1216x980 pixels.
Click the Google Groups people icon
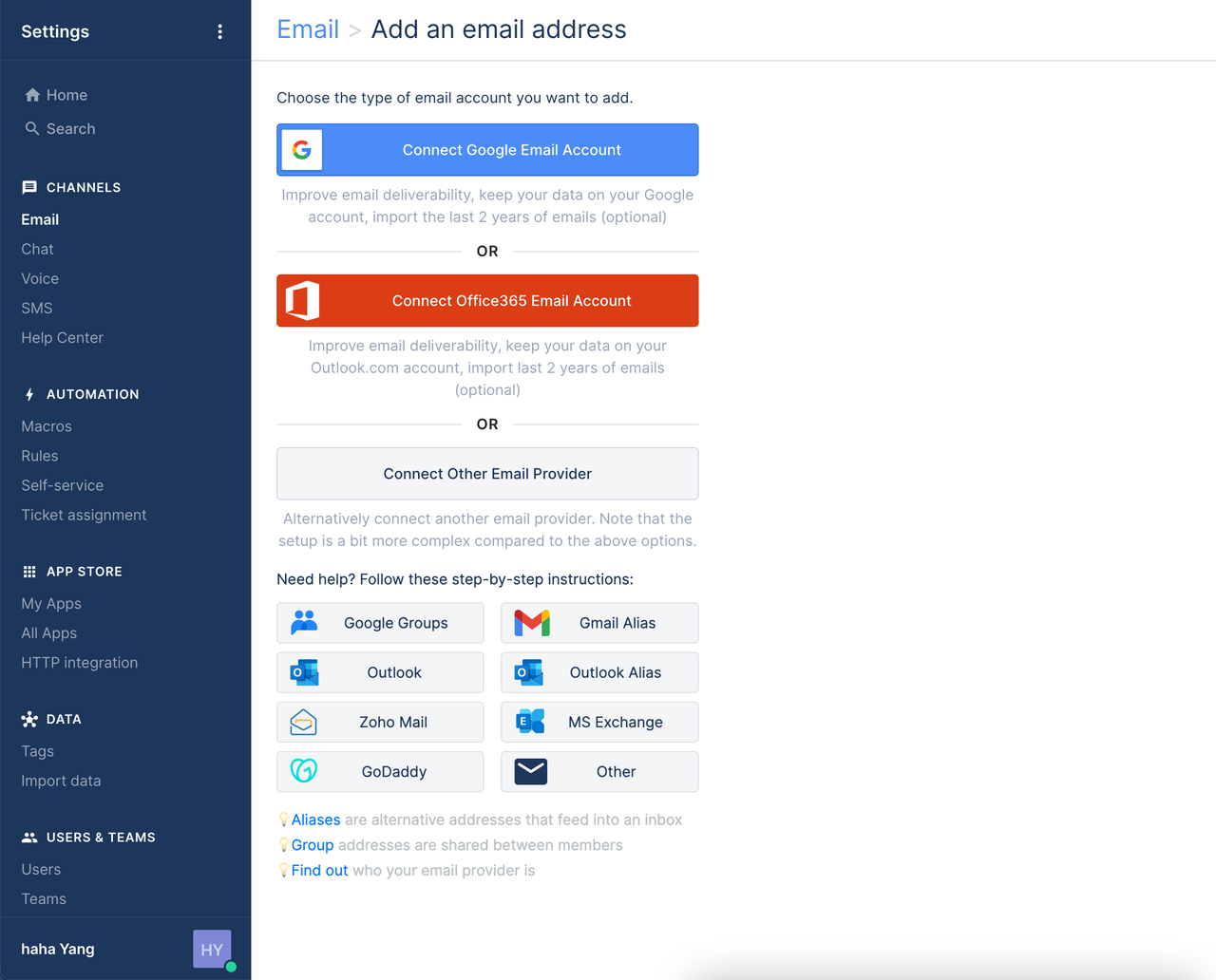pyautogui.click(x=304, y=623)
